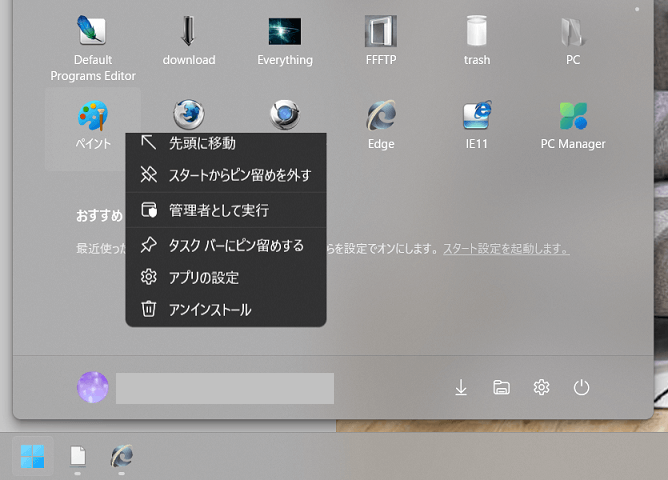The image size is (668, 480).
Task: Choose タスク バーにピン留めする option
Action: pos(226,245)
